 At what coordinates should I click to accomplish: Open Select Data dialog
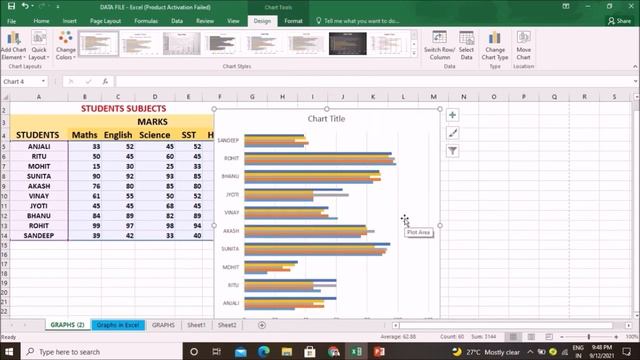point(466,46)
